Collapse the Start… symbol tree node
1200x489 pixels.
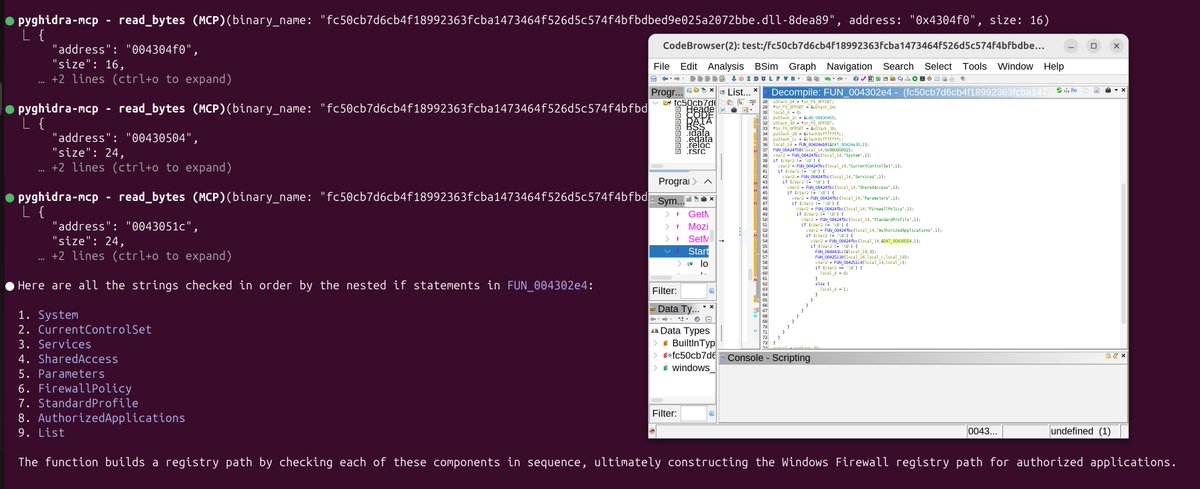point(667,251)
